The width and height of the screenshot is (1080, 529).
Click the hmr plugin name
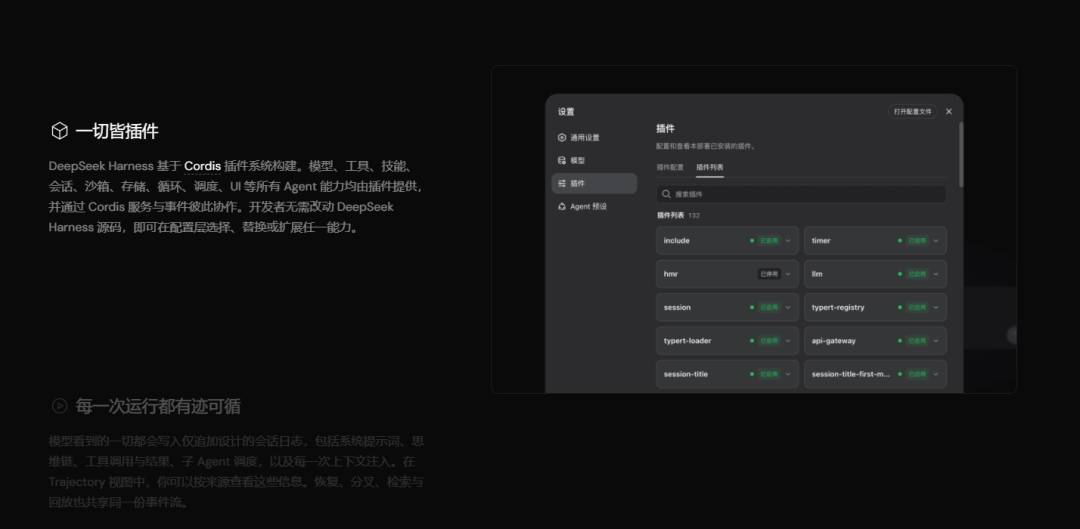671,274
